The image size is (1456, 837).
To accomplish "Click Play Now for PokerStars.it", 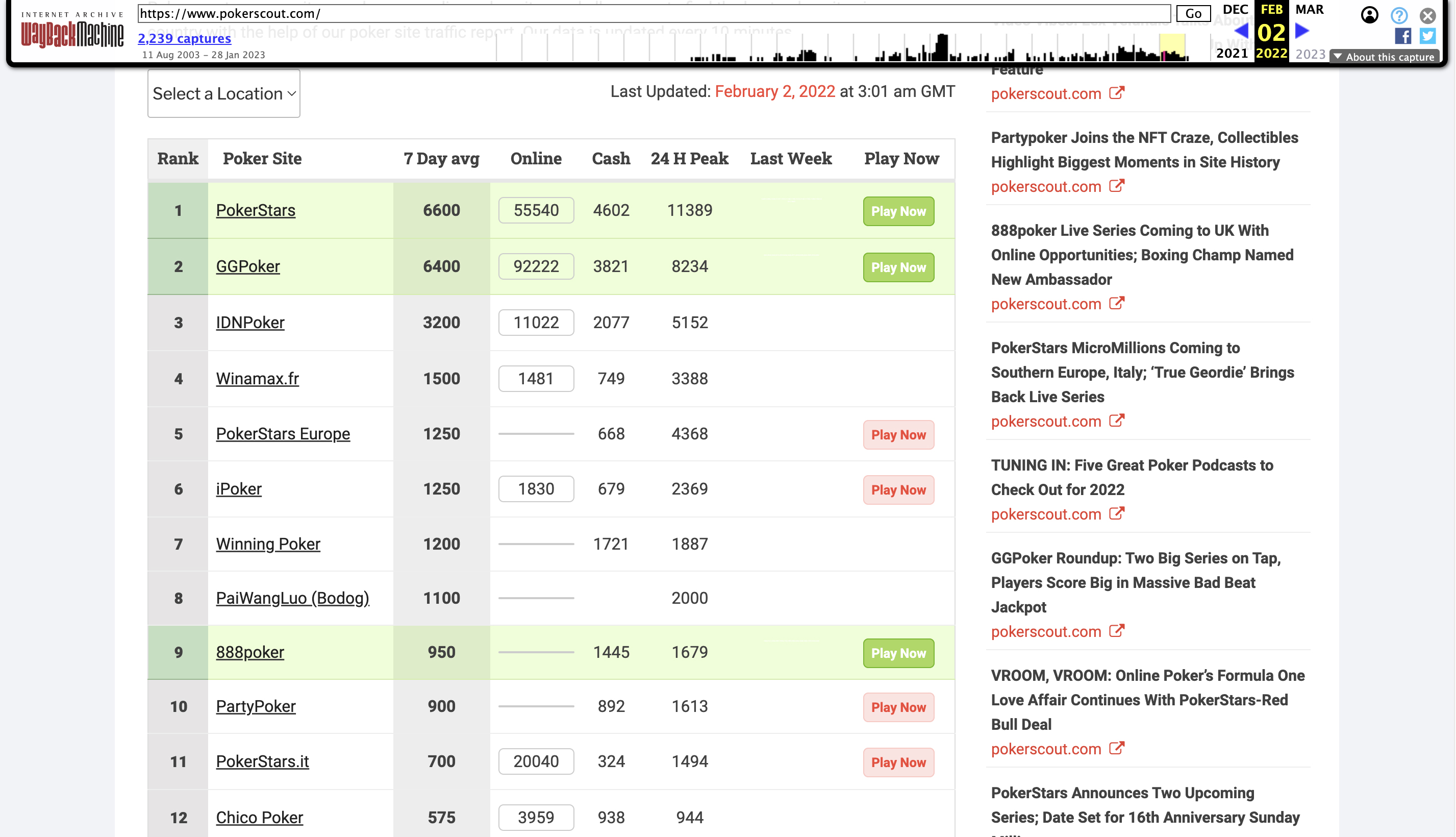I will point(898,762).
